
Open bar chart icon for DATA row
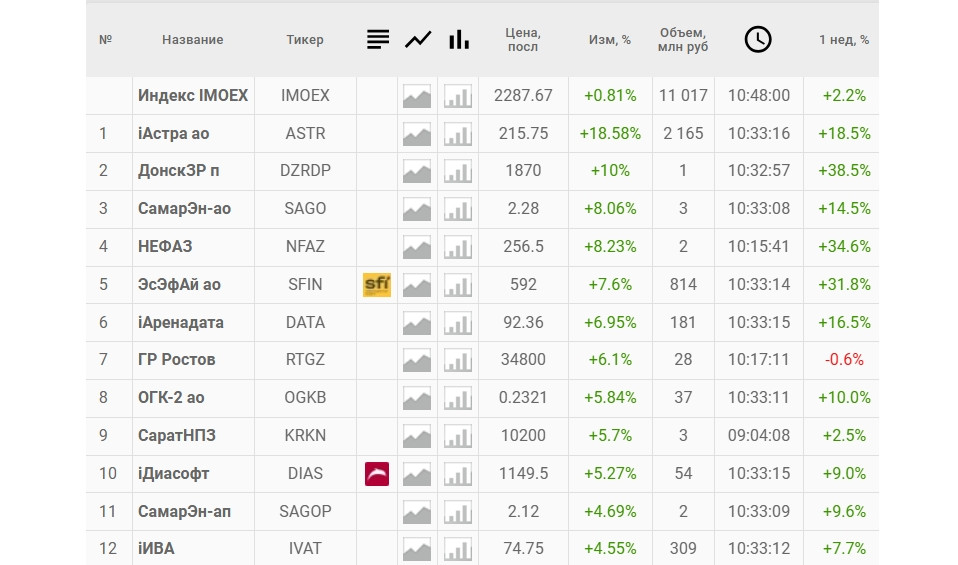click(x=458, y=323)
